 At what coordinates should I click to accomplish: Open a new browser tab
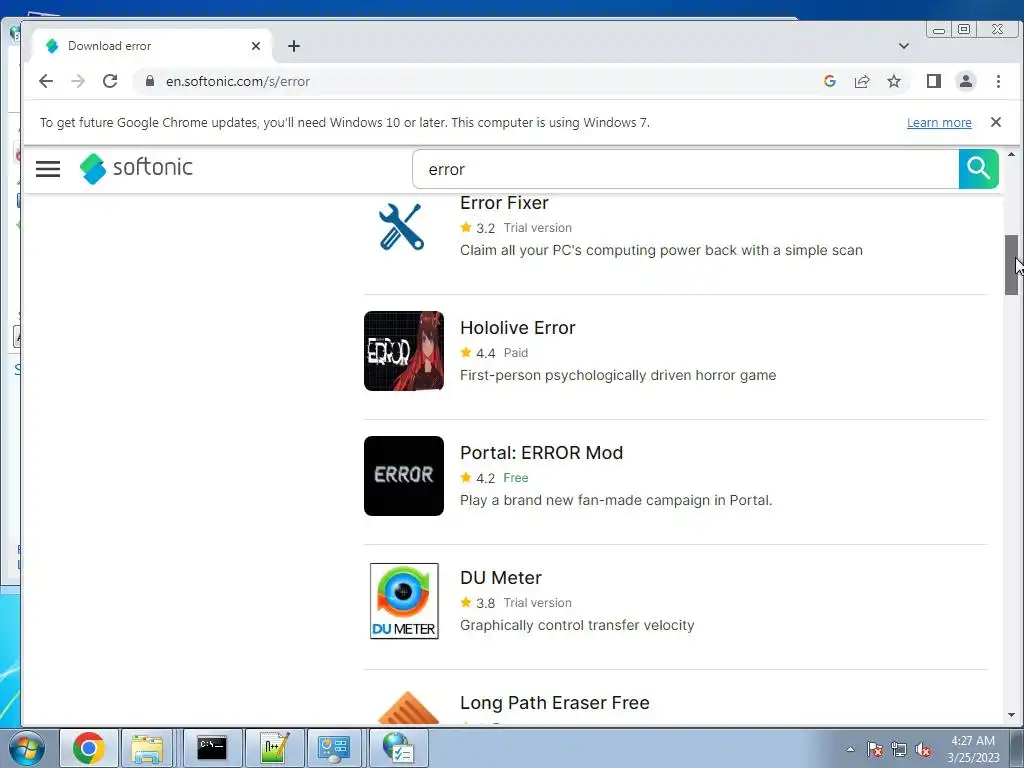(294, 46)
